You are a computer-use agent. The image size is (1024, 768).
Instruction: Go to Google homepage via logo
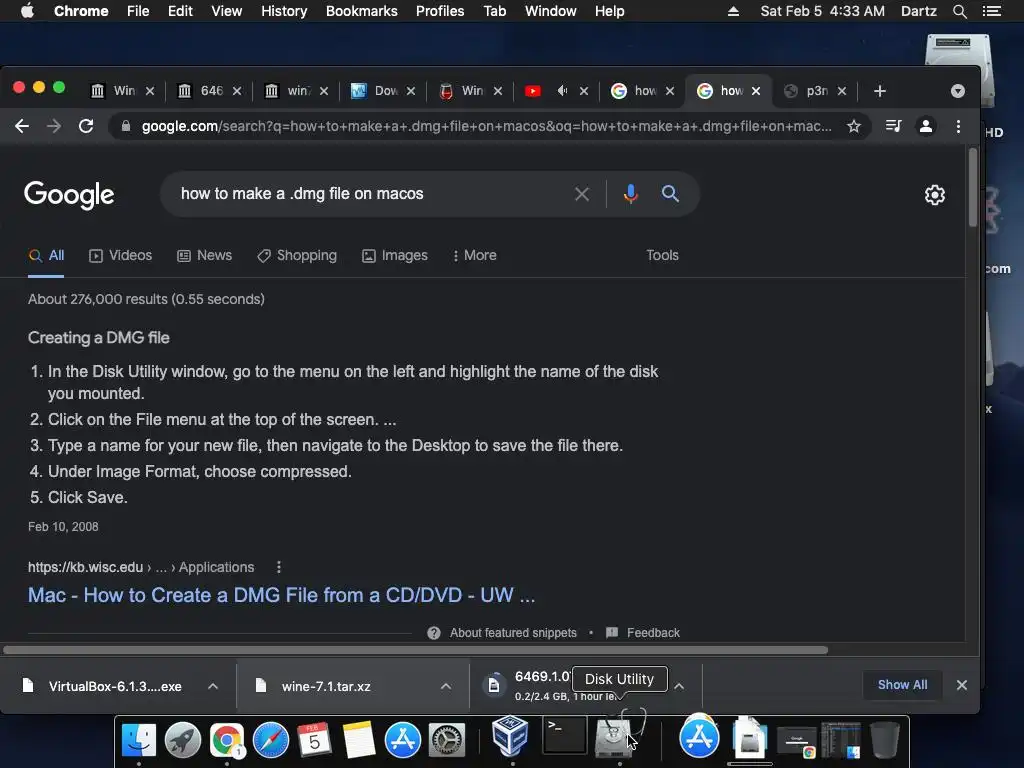(x=69, y=195)
